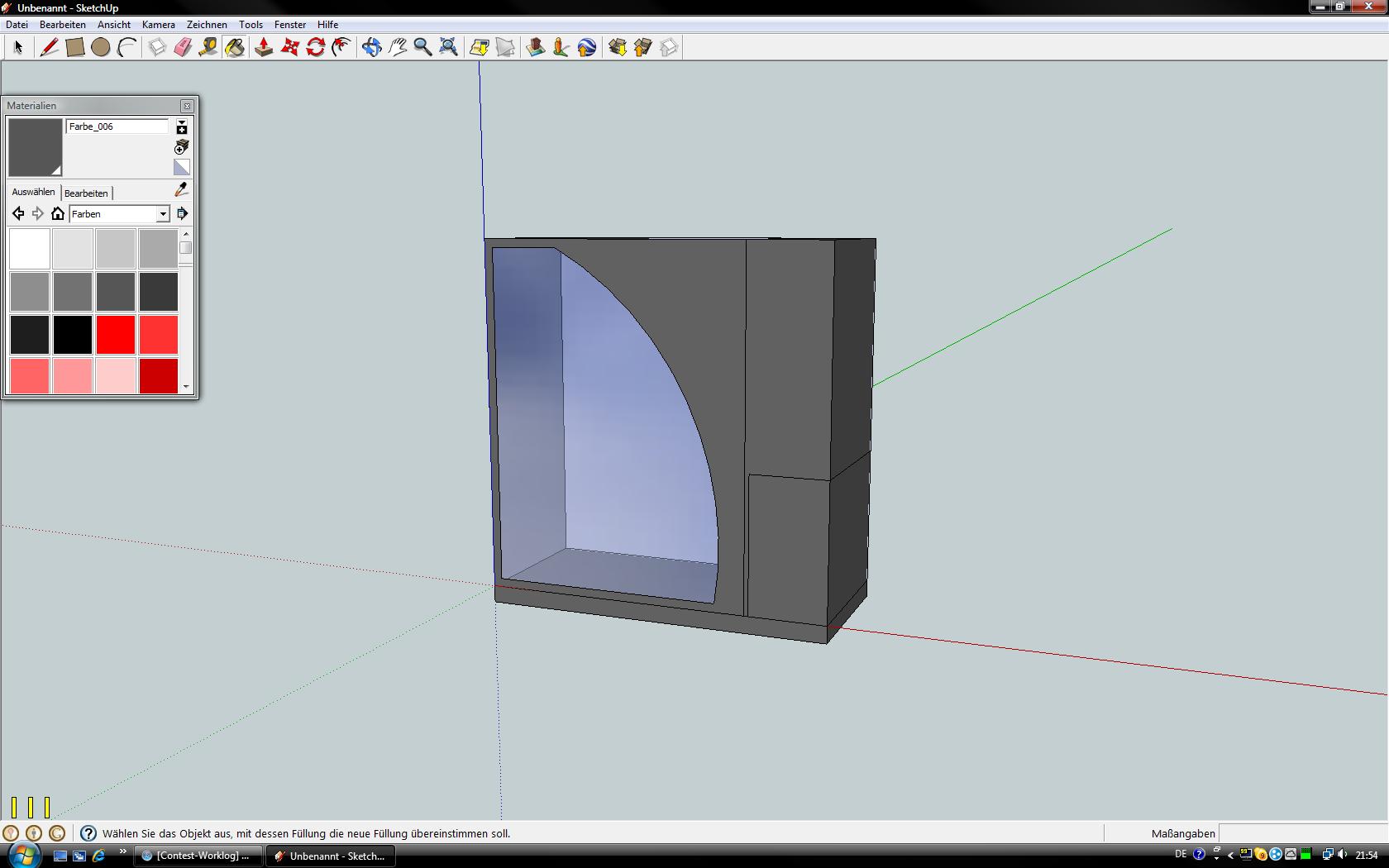The width and height of the screenshot is (1389, 868).
Task: Open the materials Details flyout arrow
Action: (182, 214)
